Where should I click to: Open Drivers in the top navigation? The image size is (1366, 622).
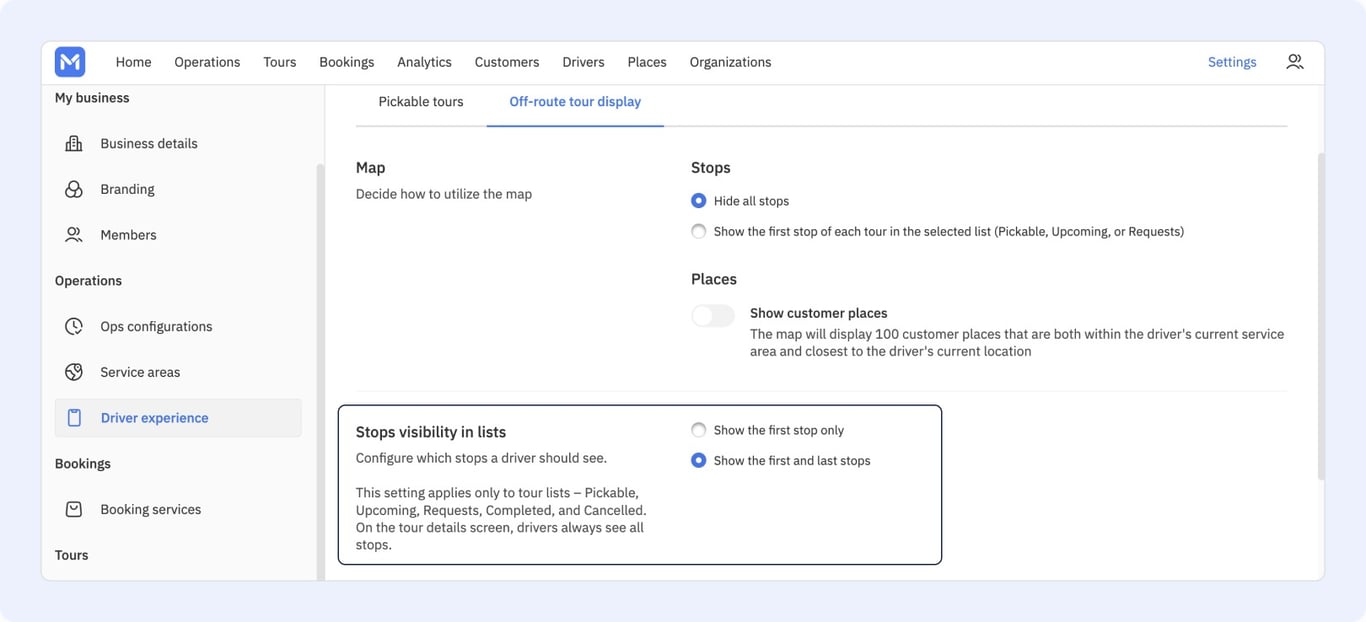(x=583, y=62)
